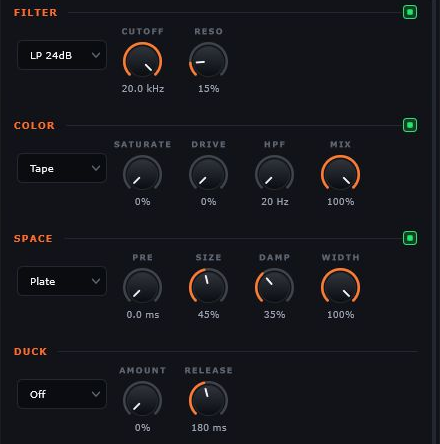Click the 20.0 kHz cutoff value
Image resolution: width=440 pixels, height=444 pixels.
coord(143,89)
